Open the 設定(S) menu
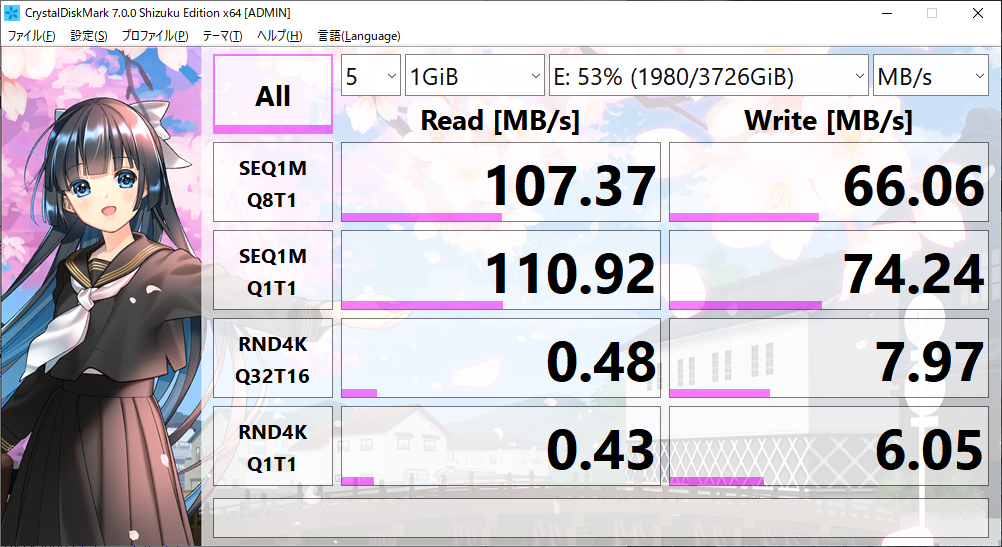Viewport: 1002px width, 547px height. tap(88, 36)
